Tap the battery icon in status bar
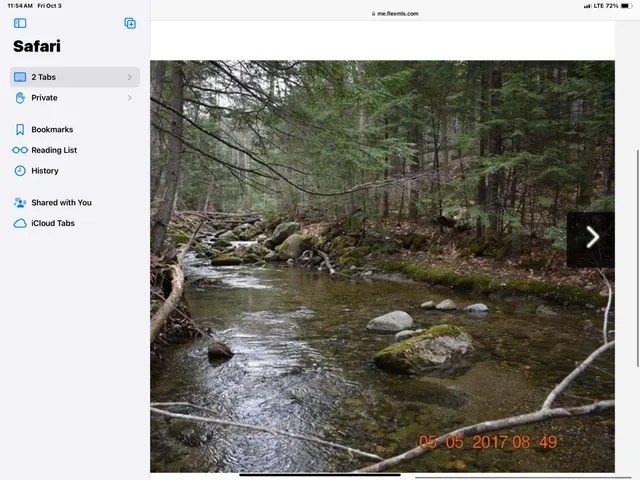Screen dimensions: 640x480 tap(627, 6)
